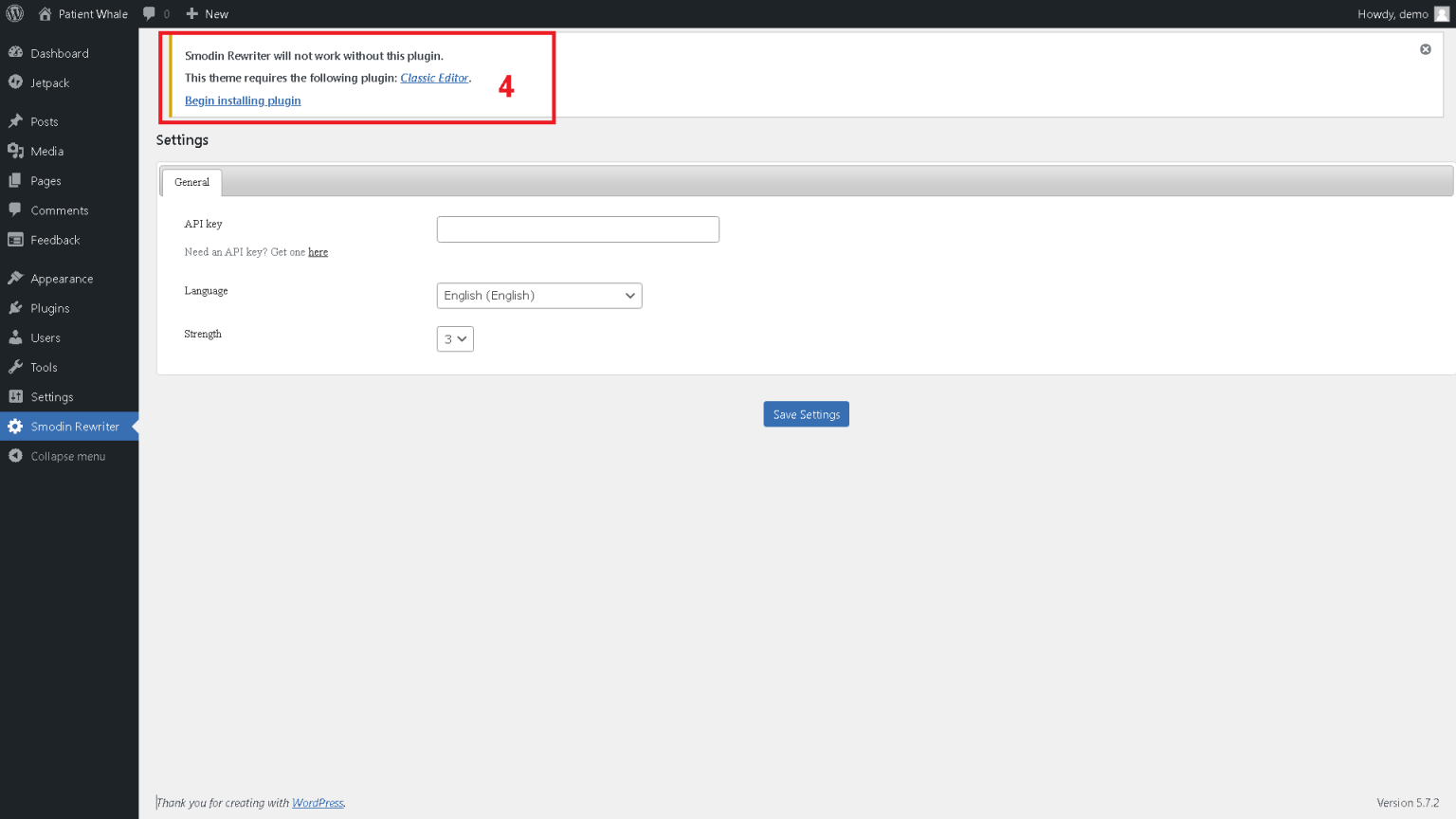Click inside the API key input field
1456x819 pixels.
(x=577, y=228)
